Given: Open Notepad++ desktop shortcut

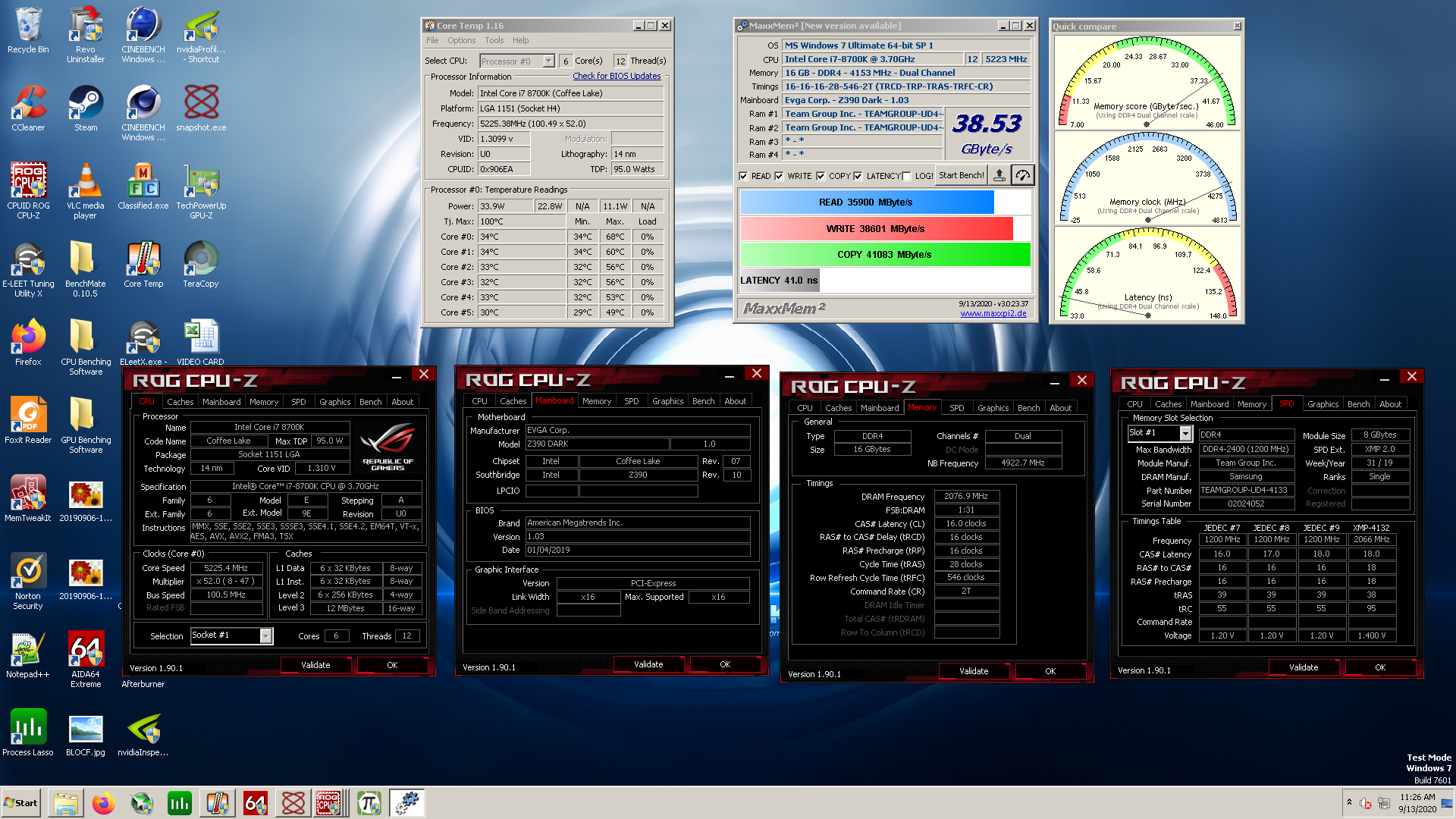Looking at the screenshot, I should (28, 654).
